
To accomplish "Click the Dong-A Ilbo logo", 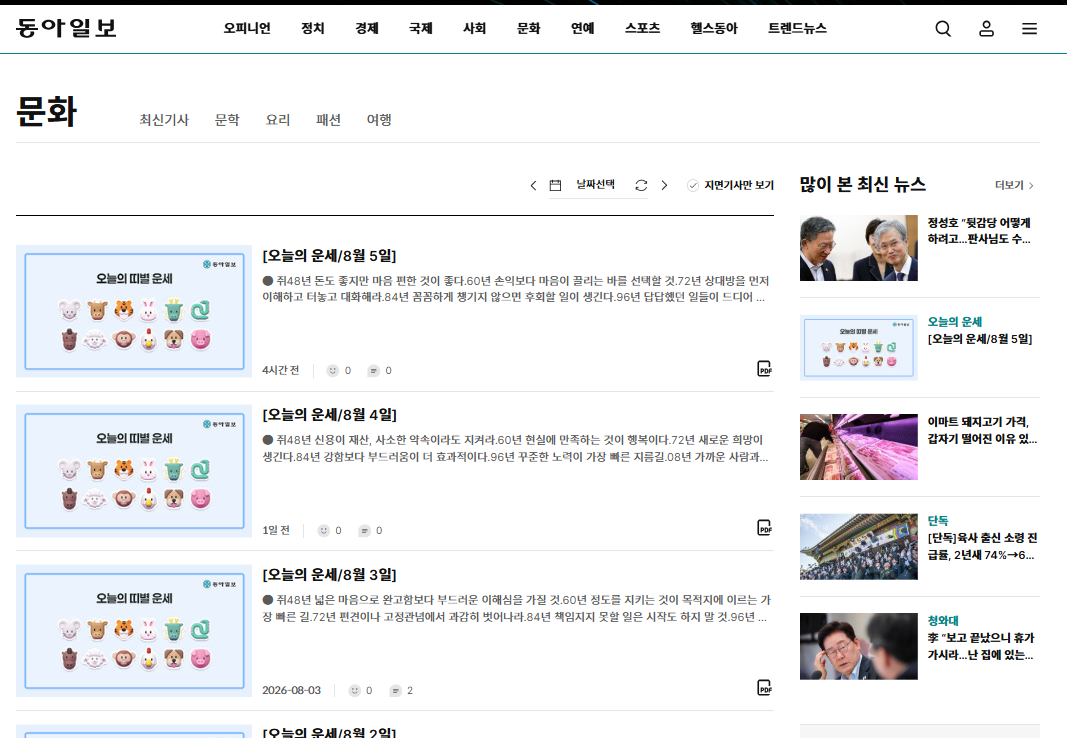I will [67, 28].
